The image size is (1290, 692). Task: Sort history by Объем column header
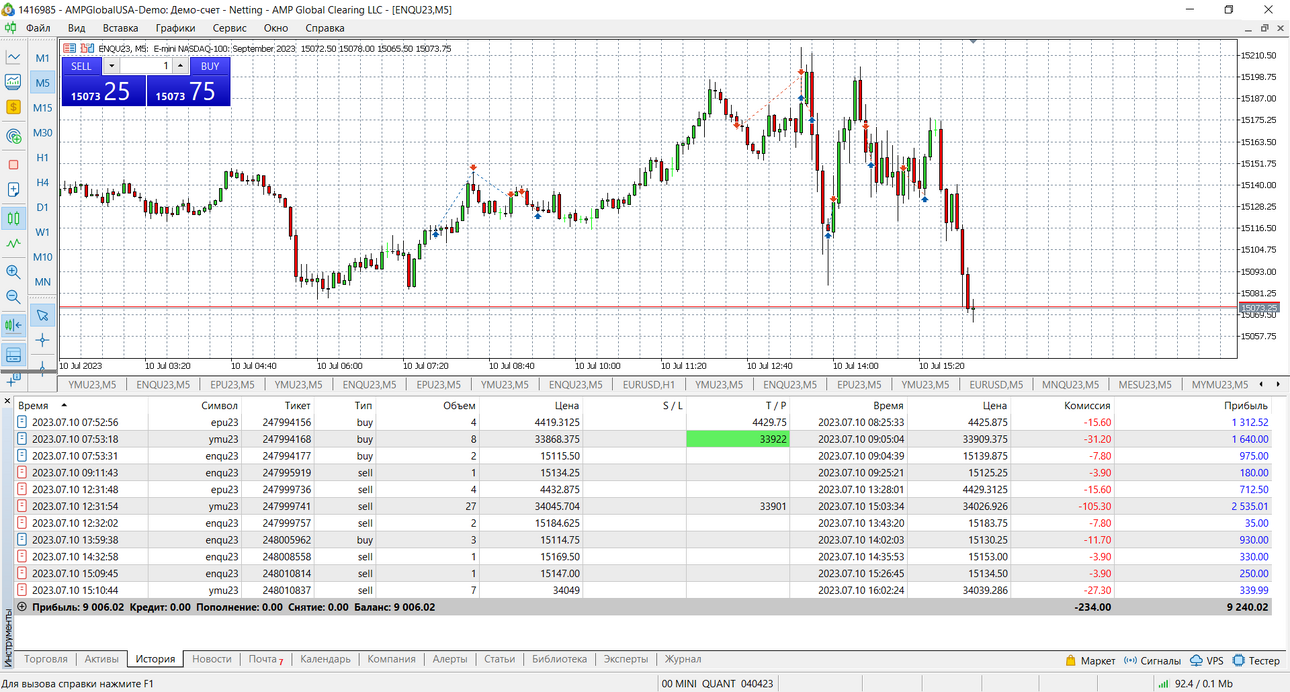(459, 406)
